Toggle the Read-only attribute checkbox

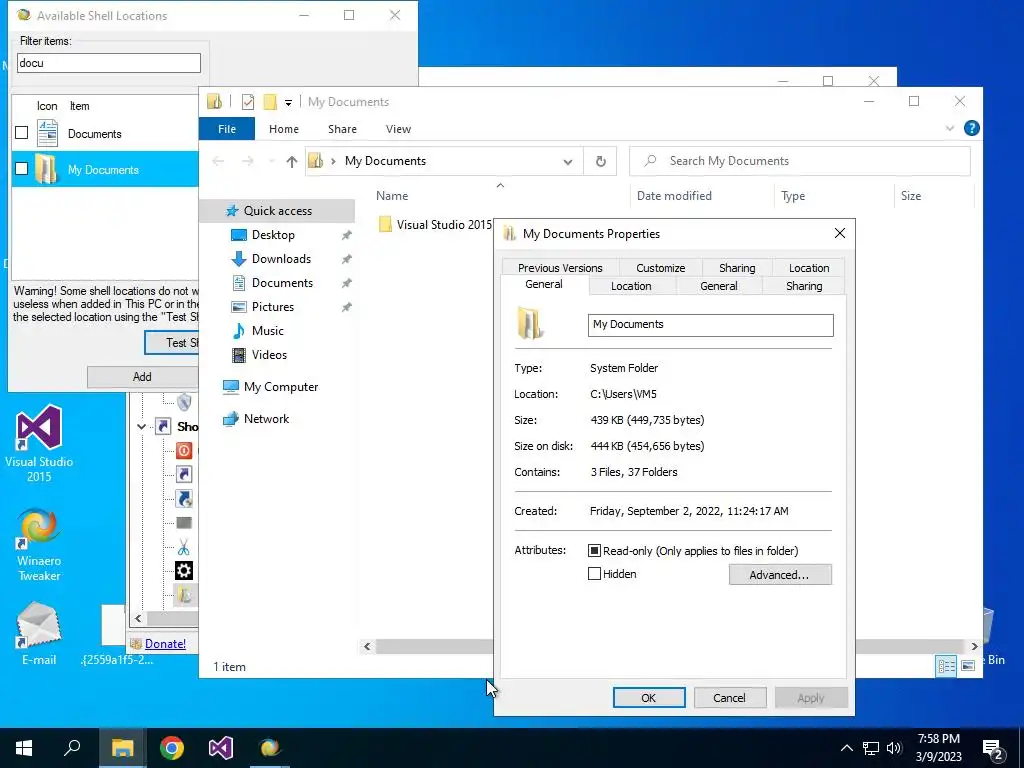click(x=594, y=551)
